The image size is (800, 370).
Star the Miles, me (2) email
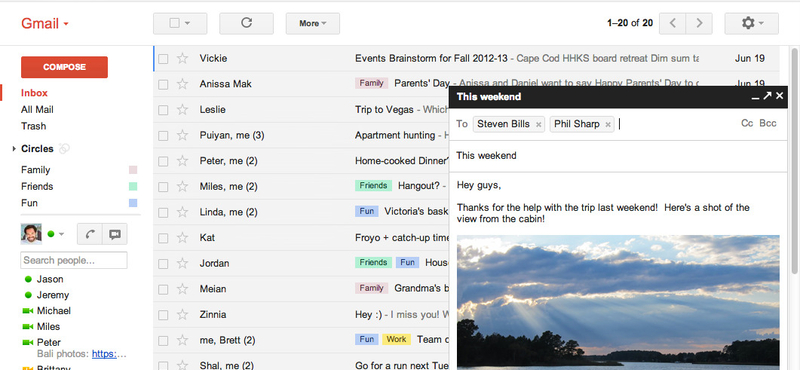click(x=182, y=186)
